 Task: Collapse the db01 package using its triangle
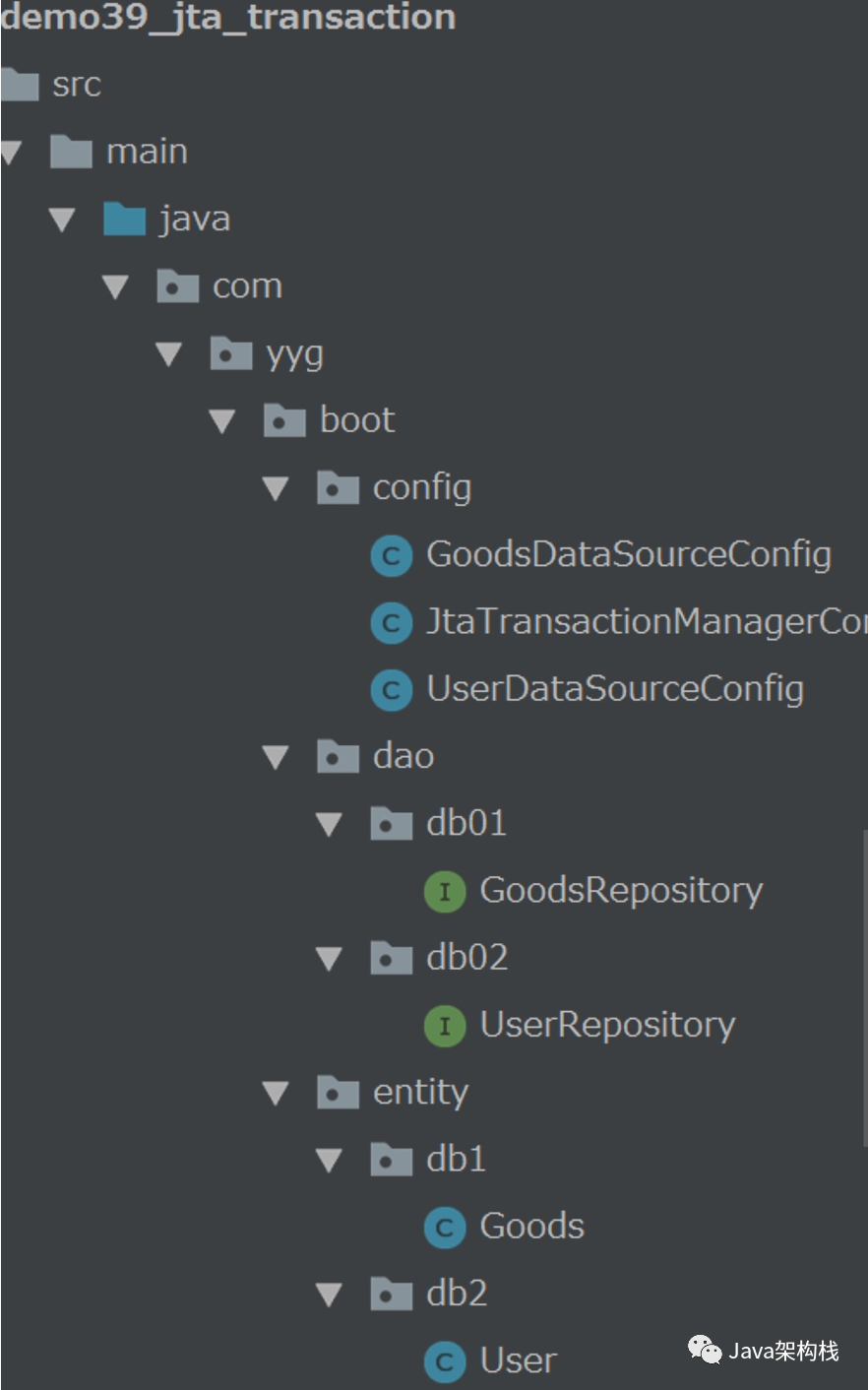[x=329, y=823]
